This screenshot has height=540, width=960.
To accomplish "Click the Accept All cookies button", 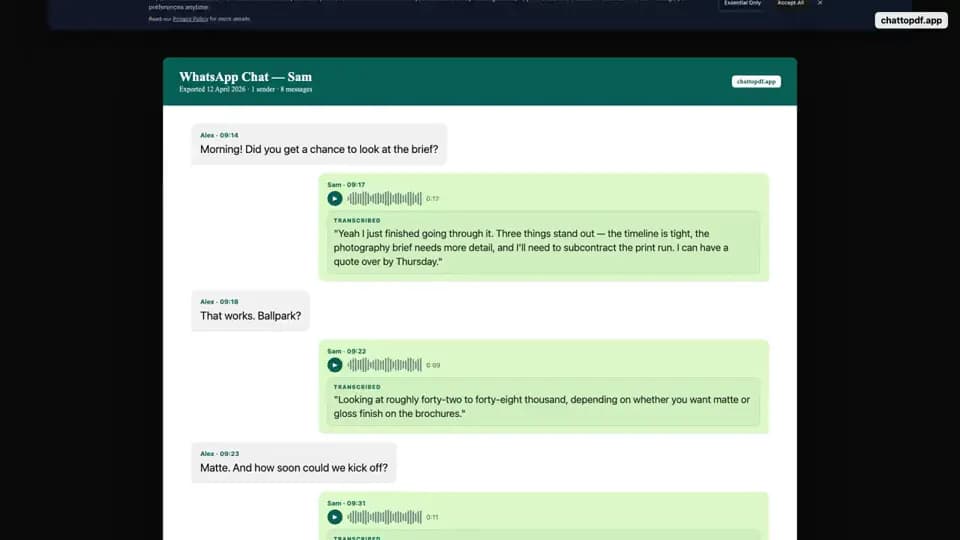I will (x=790, y=3).
